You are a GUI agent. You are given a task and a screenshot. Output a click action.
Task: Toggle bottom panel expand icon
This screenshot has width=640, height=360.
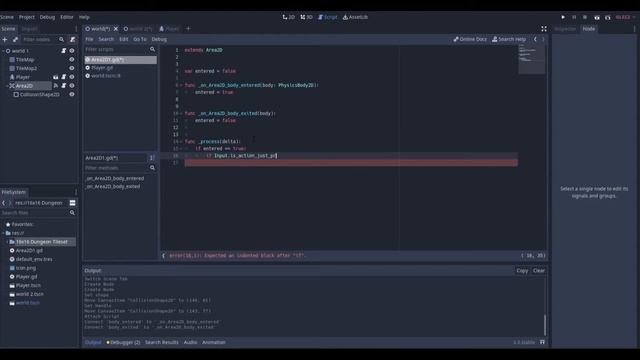(x=542, y=342)
